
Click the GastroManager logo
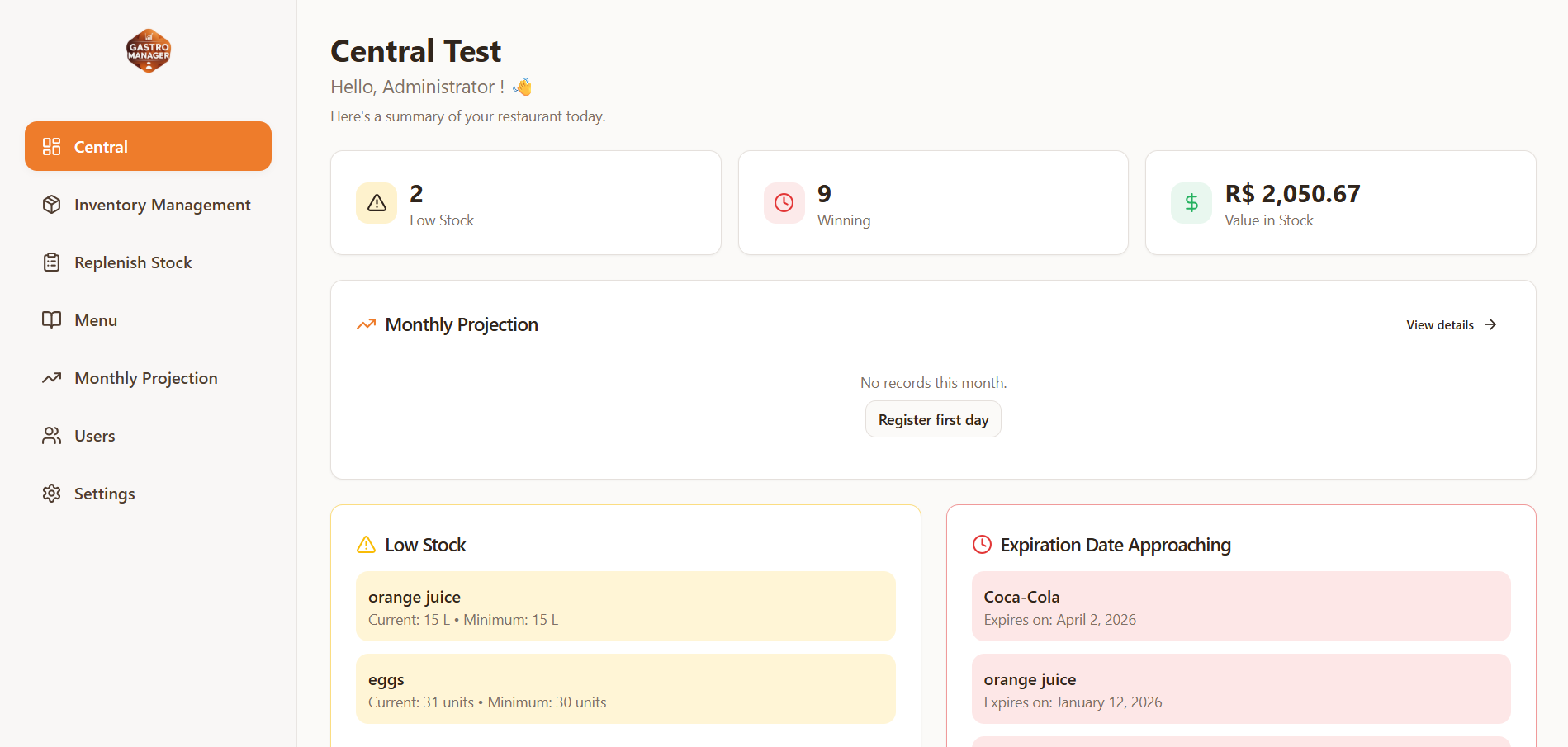[x=148, y=50]
